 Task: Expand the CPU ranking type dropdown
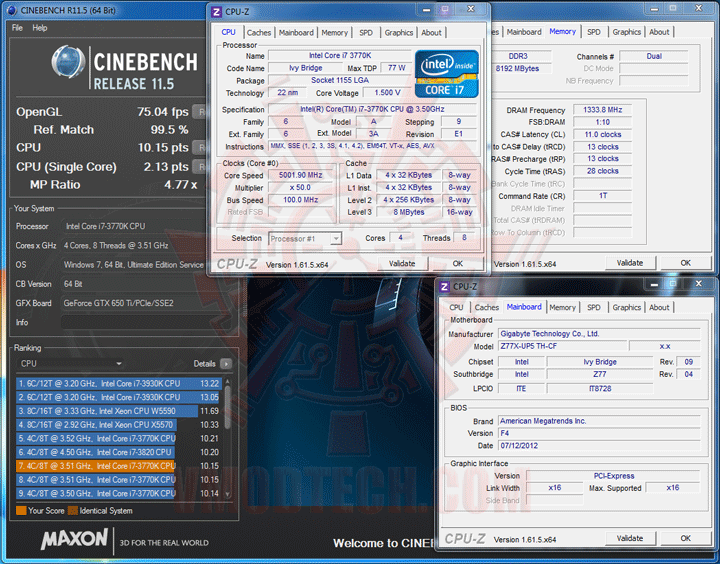tap(70, 364)
